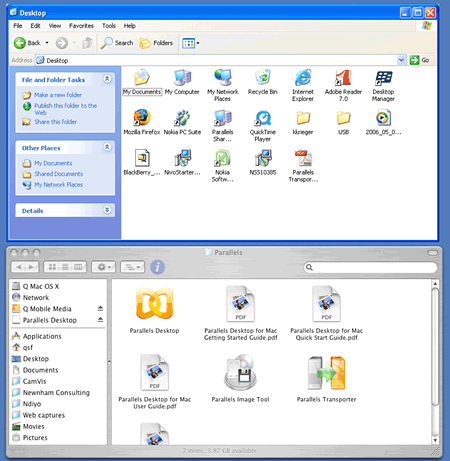Collapse the File and Folder Tasks panel
450x461 pixels.
[107, 79]
